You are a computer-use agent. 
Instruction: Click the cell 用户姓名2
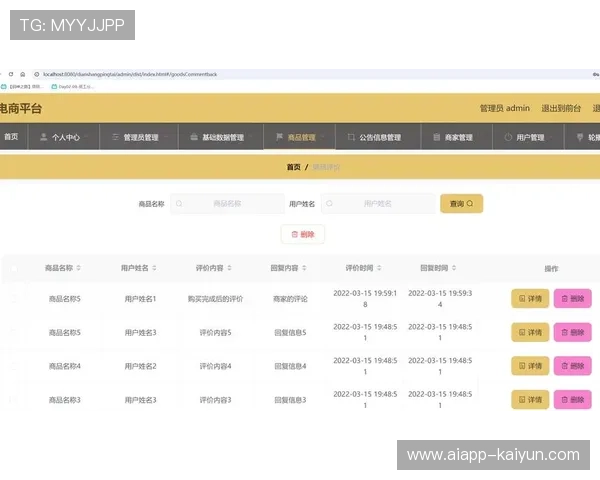click(x=140, y=366)
